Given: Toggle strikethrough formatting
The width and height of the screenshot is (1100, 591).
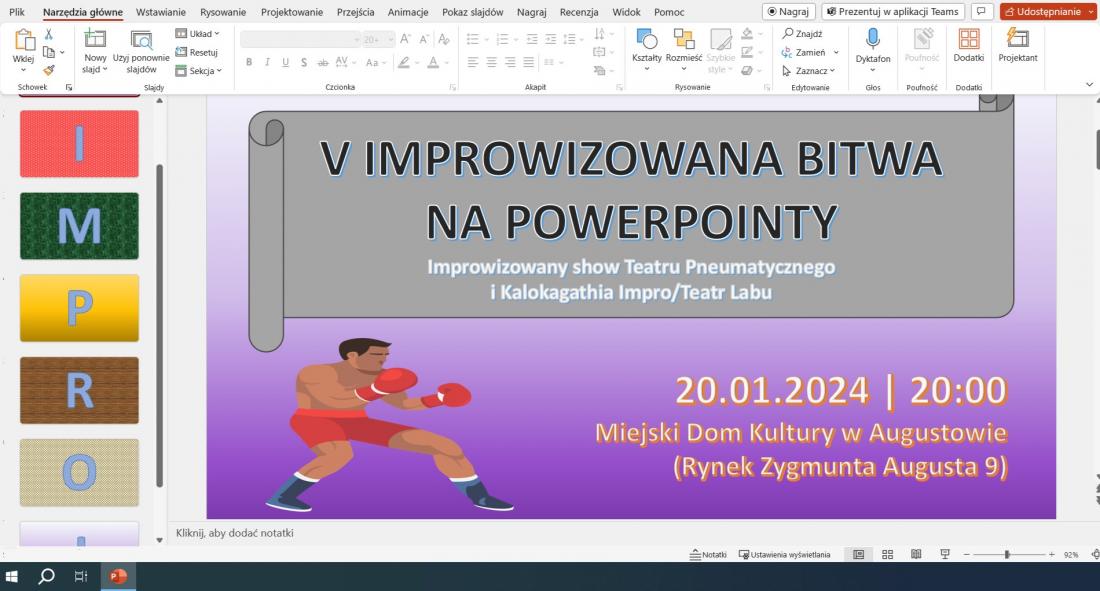Looking at the screenshot, I should (x=322, y=62).
